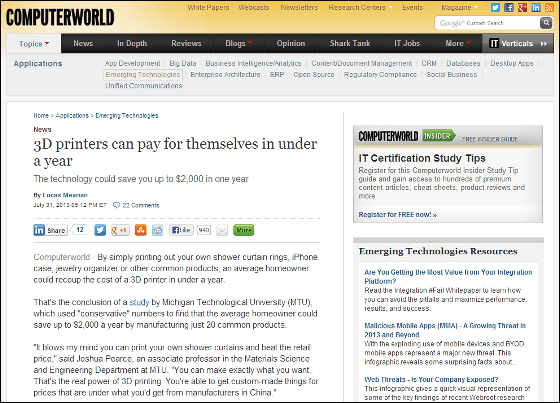Image resolution: width=560 pixels, height=403 pixels.
Task: Open Regulatory Compliance subtopic
Action: (380, 75)
